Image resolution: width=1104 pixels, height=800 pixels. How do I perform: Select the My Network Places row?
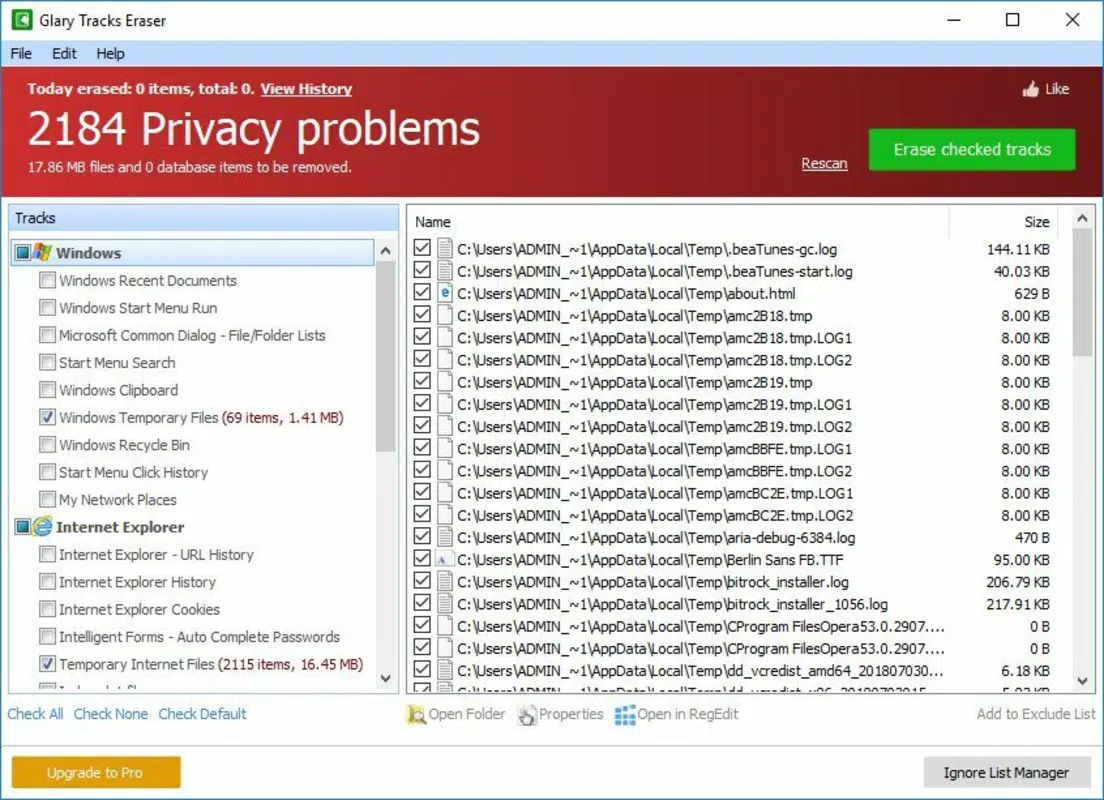(x=118, y=499)
